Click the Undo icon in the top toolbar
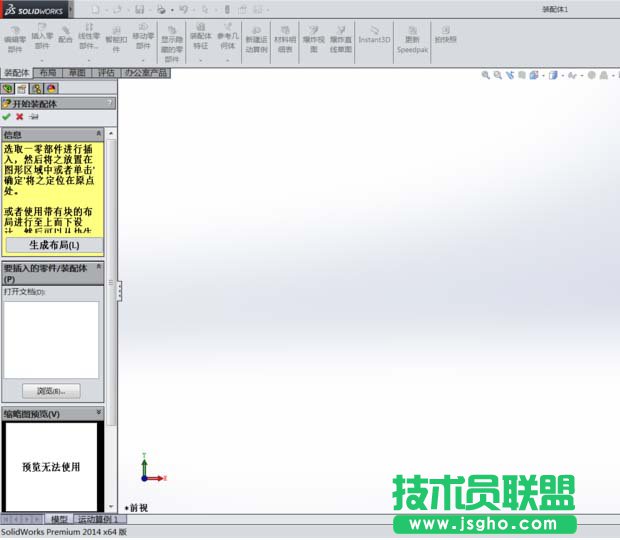Screen dimensions: 620x540 point(183,9)
